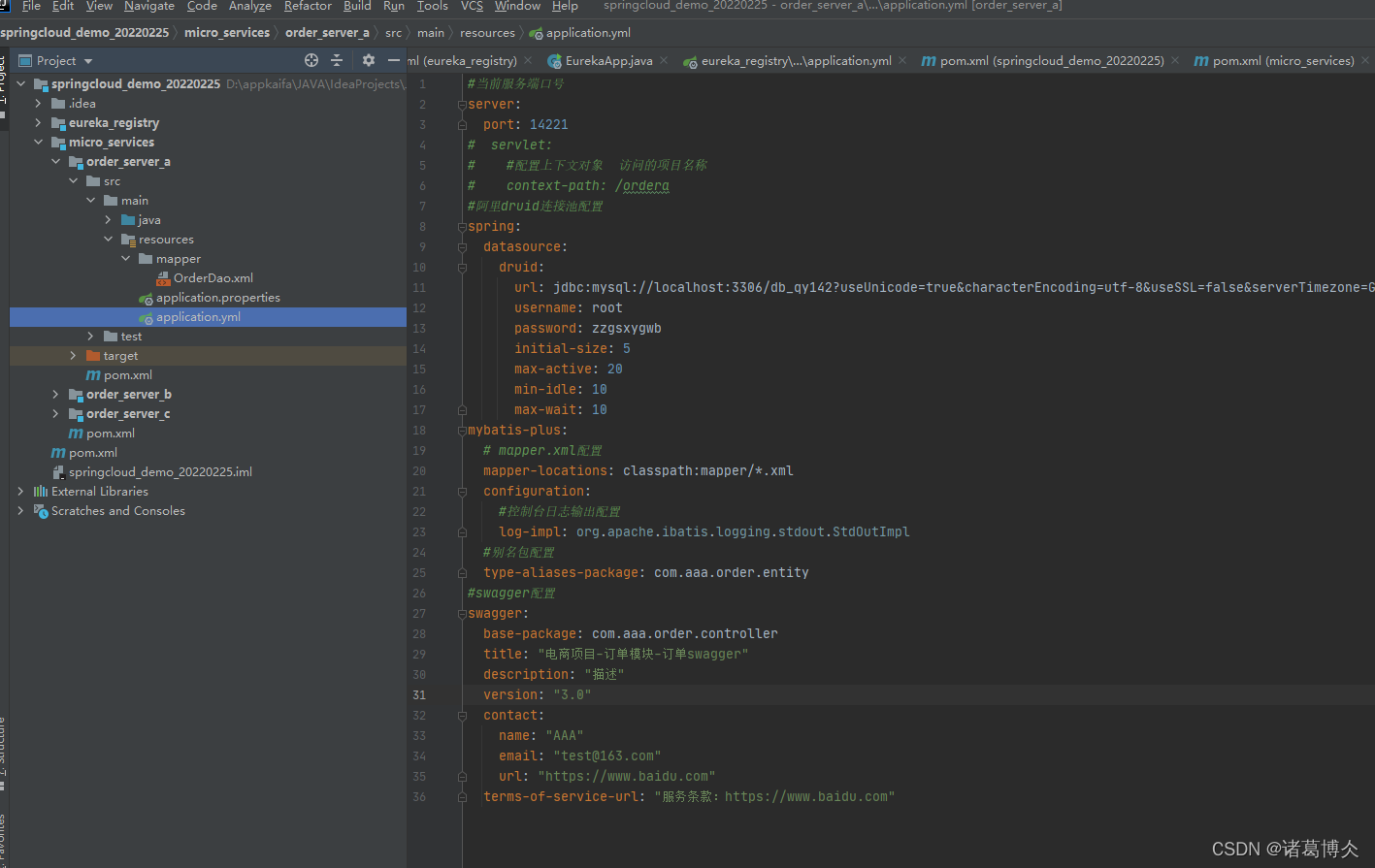
Task: Close the EurekaApp.java tab
Action: (664, 60)
